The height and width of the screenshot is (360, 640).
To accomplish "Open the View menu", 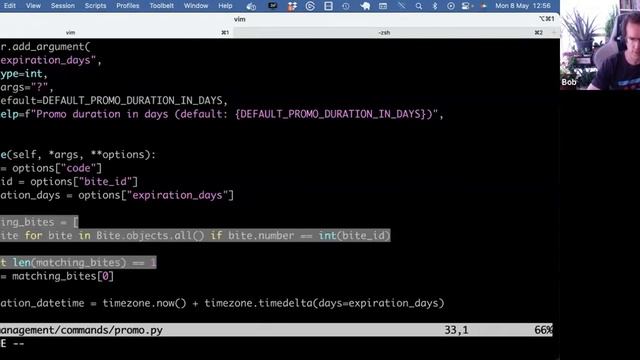I will tap(33, 6).
